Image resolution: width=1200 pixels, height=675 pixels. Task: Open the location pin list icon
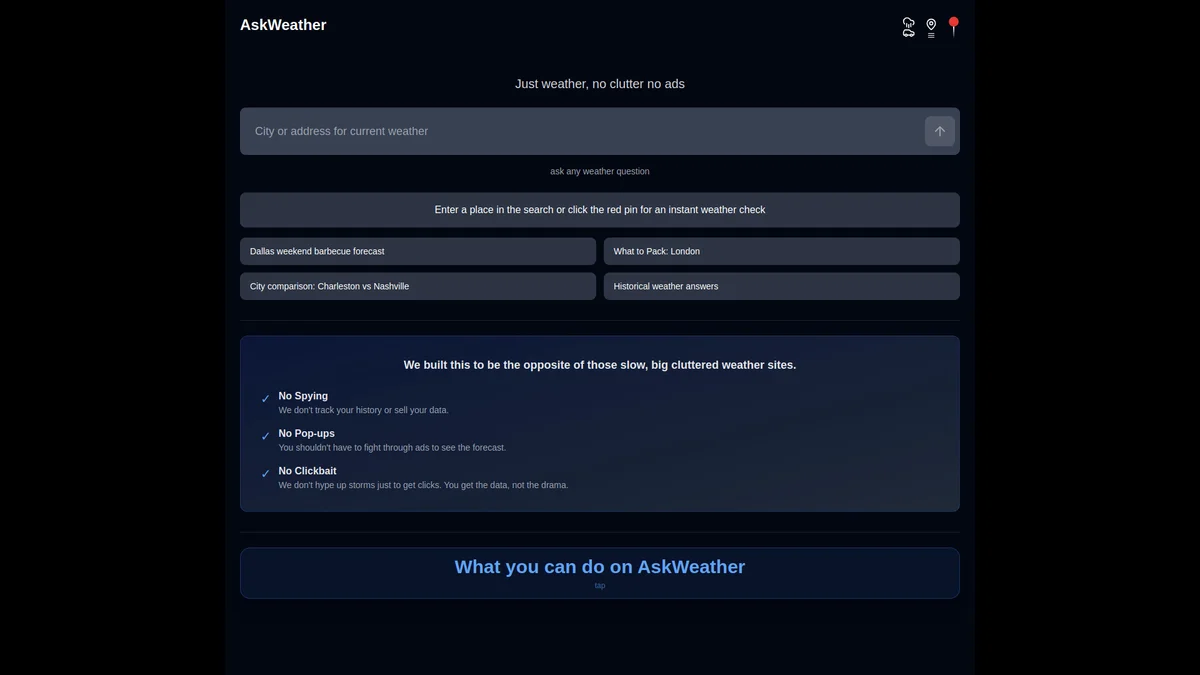coord(931,27)
